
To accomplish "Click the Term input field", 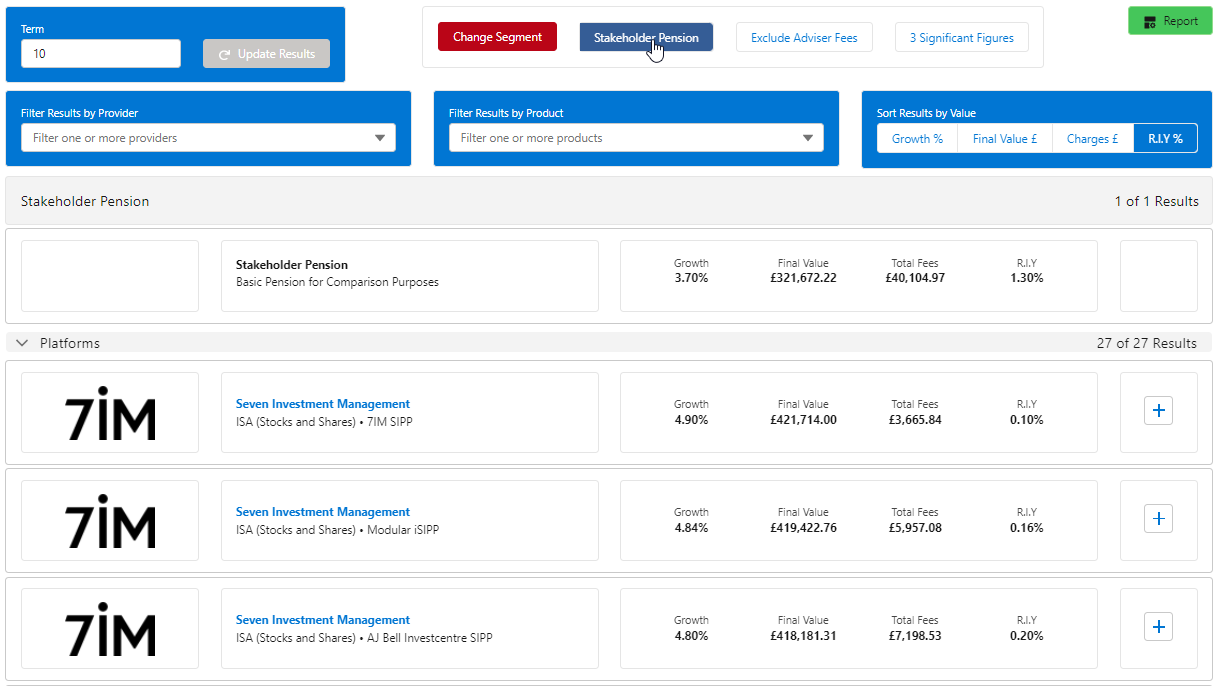I will (101, 54).
